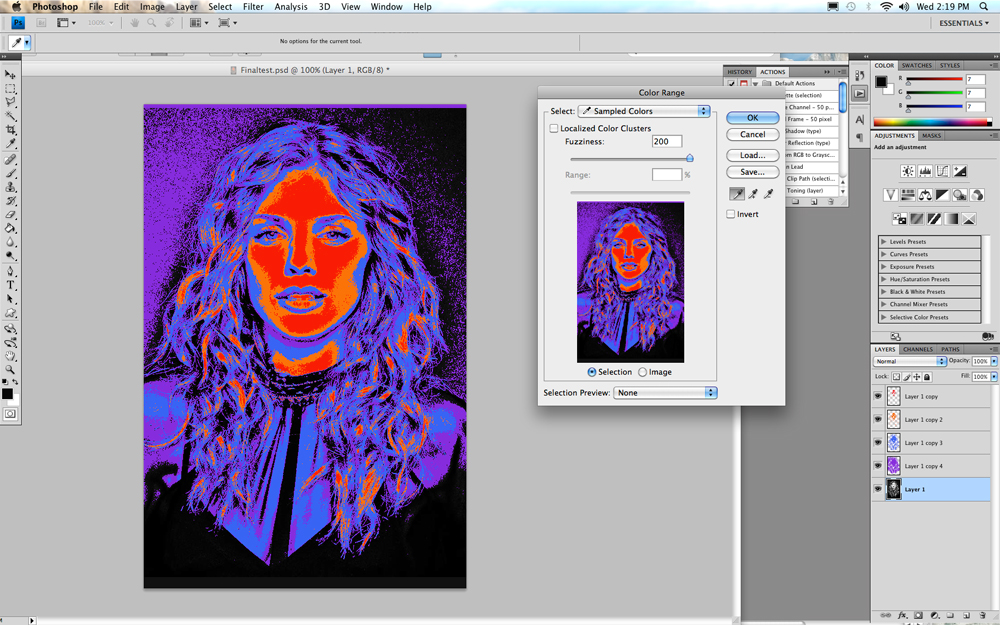
Task: Click the Fuzziness value field
Action: coord(667,142)
